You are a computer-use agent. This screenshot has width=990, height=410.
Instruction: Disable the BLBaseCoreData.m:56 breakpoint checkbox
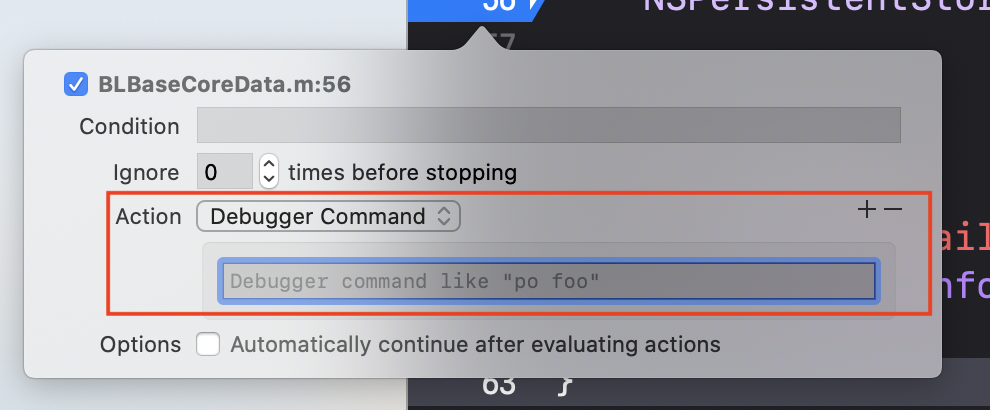(76, 84)
